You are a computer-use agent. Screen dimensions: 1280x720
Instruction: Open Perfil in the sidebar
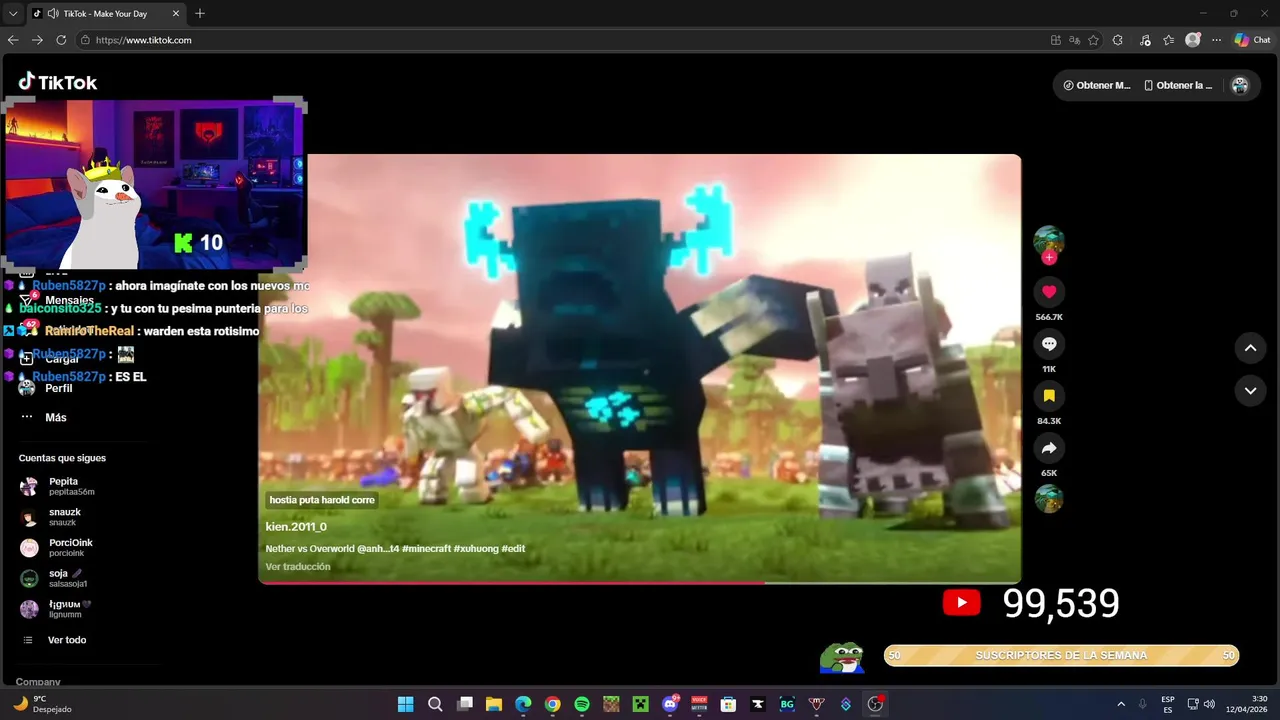click(58, 388)
